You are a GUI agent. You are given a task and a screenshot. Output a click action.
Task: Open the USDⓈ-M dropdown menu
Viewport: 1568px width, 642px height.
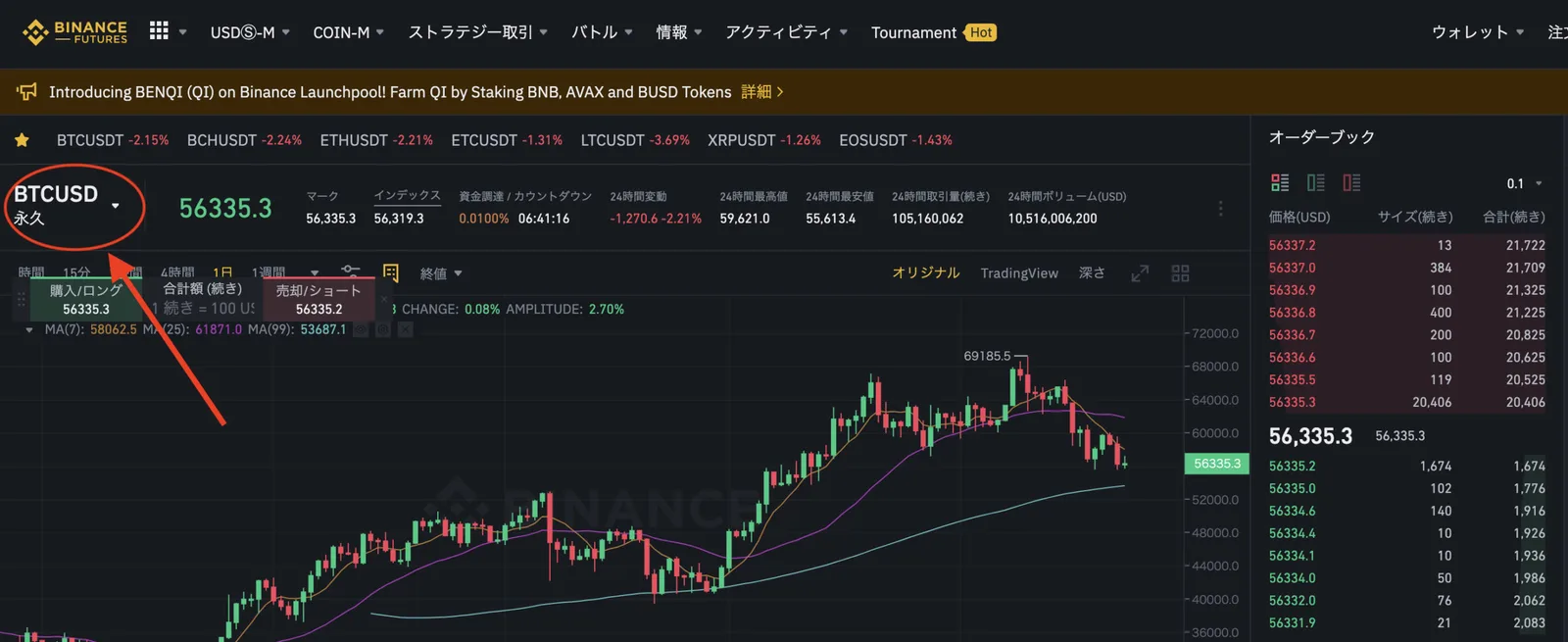[x=250, y=32]
